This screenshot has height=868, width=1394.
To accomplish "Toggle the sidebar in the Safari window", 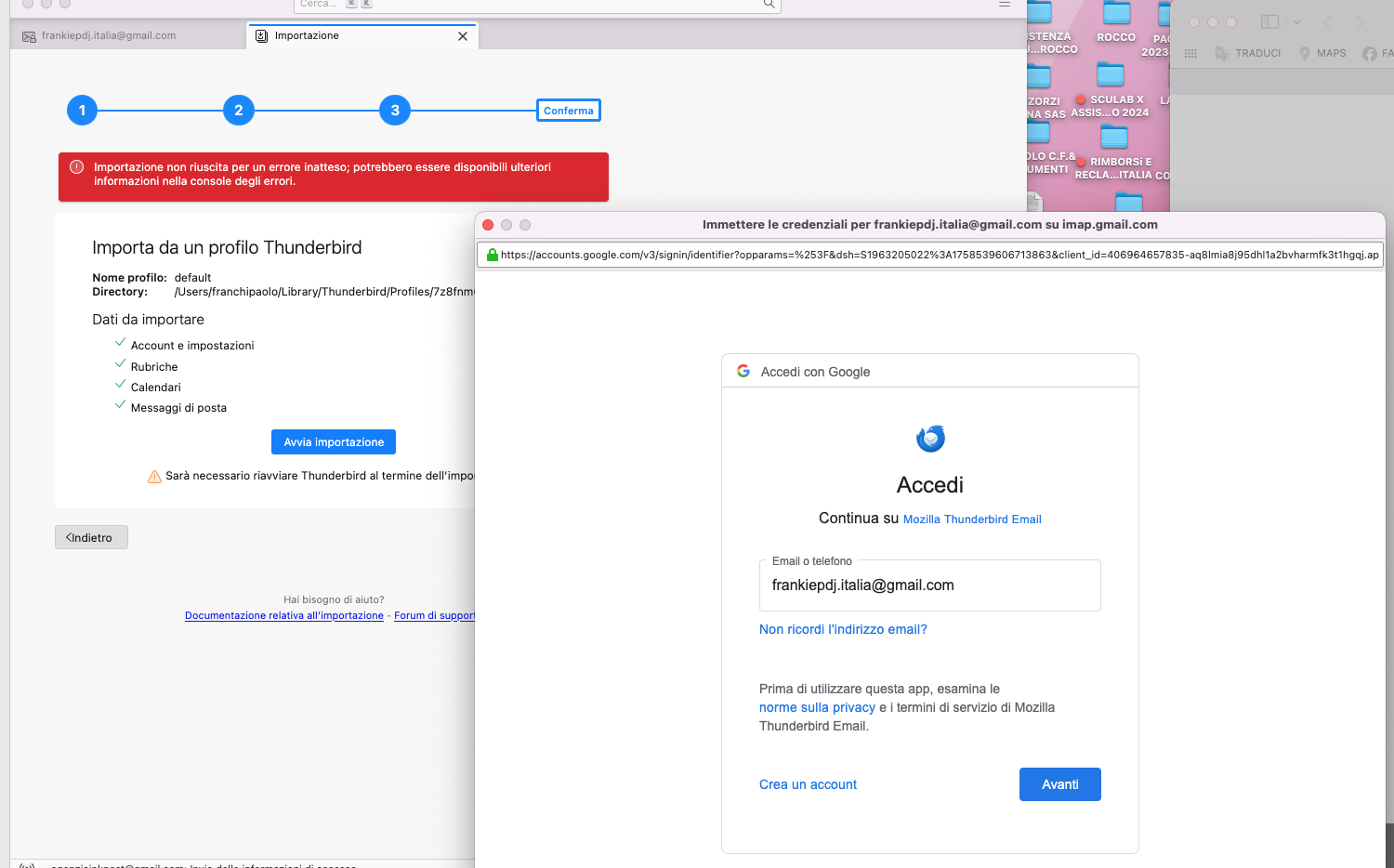I will coord(1270,22).
